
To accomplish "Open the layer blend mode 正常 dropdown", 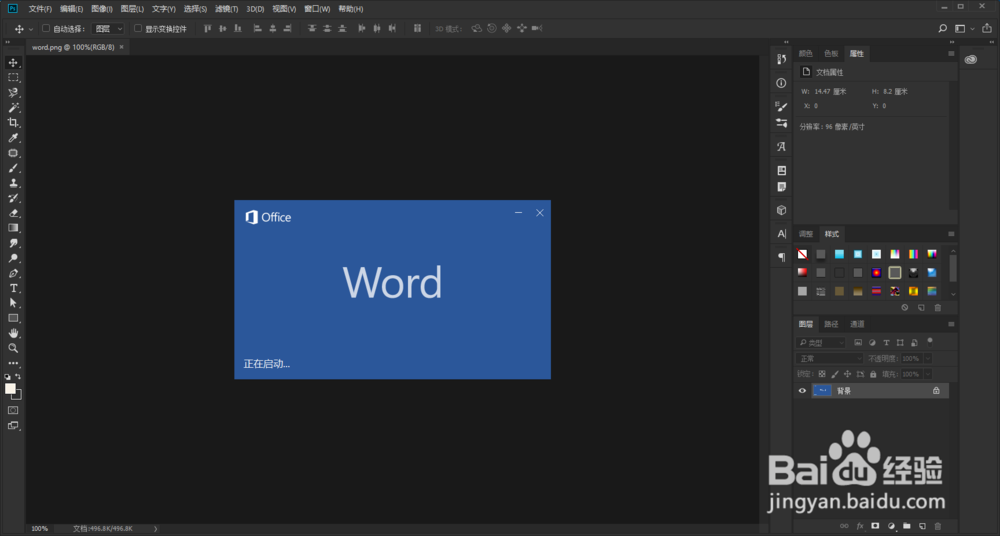I will coord(829,359).
